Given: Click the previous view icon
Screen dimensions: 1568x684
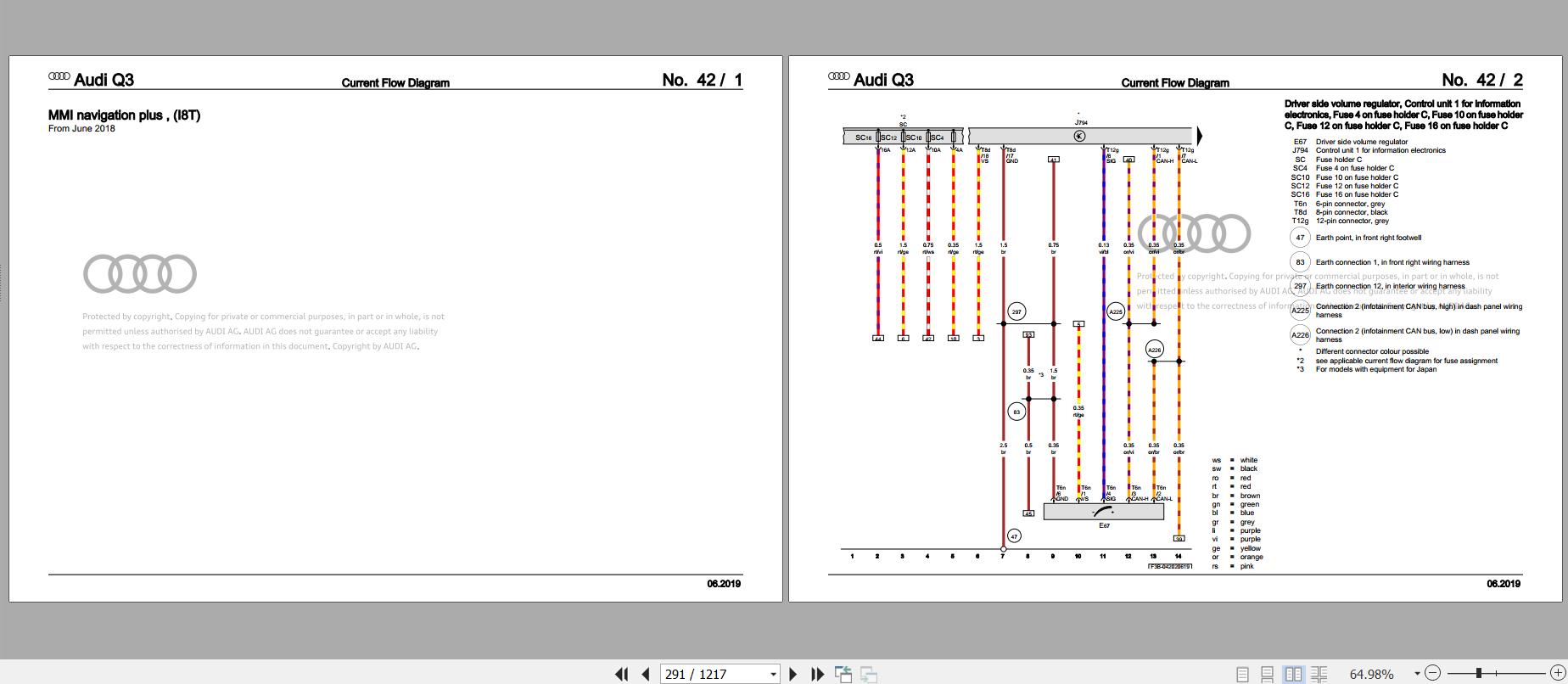Looking at the screenshot, I should click(x=843, y=674).
